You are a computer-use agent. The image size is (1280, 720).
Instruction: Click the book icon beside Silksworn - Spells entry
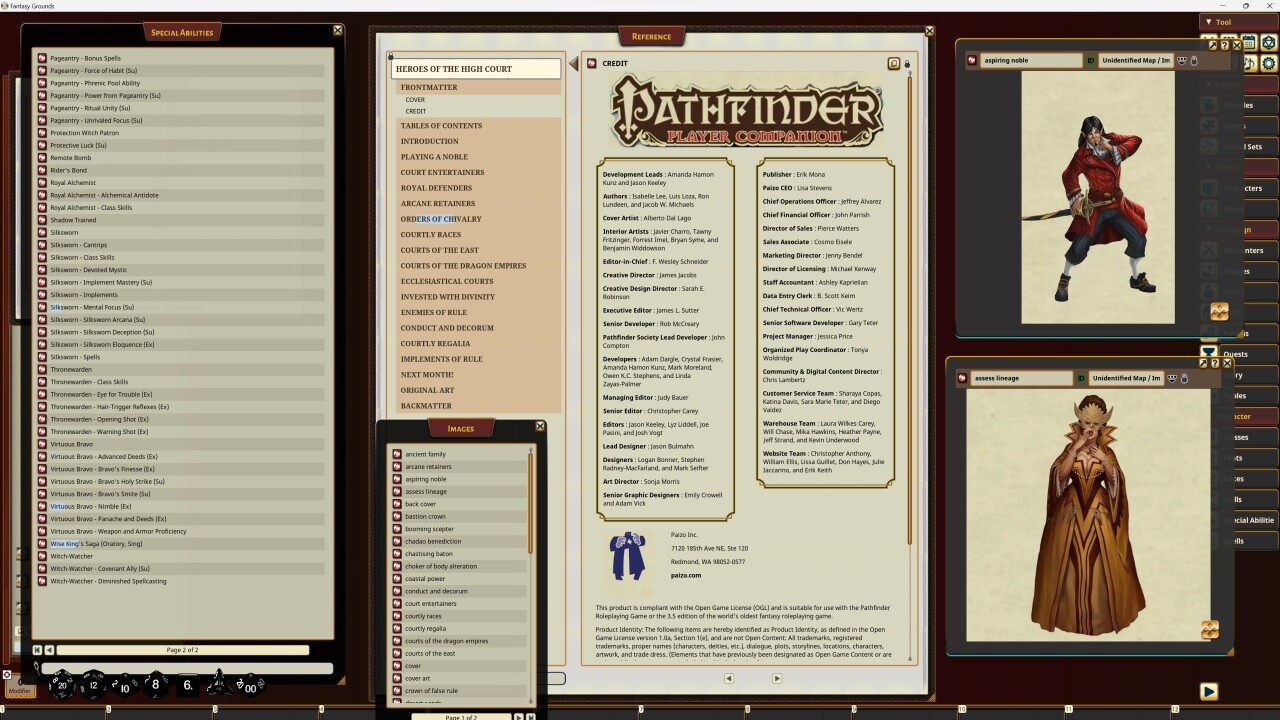(42, 357)
